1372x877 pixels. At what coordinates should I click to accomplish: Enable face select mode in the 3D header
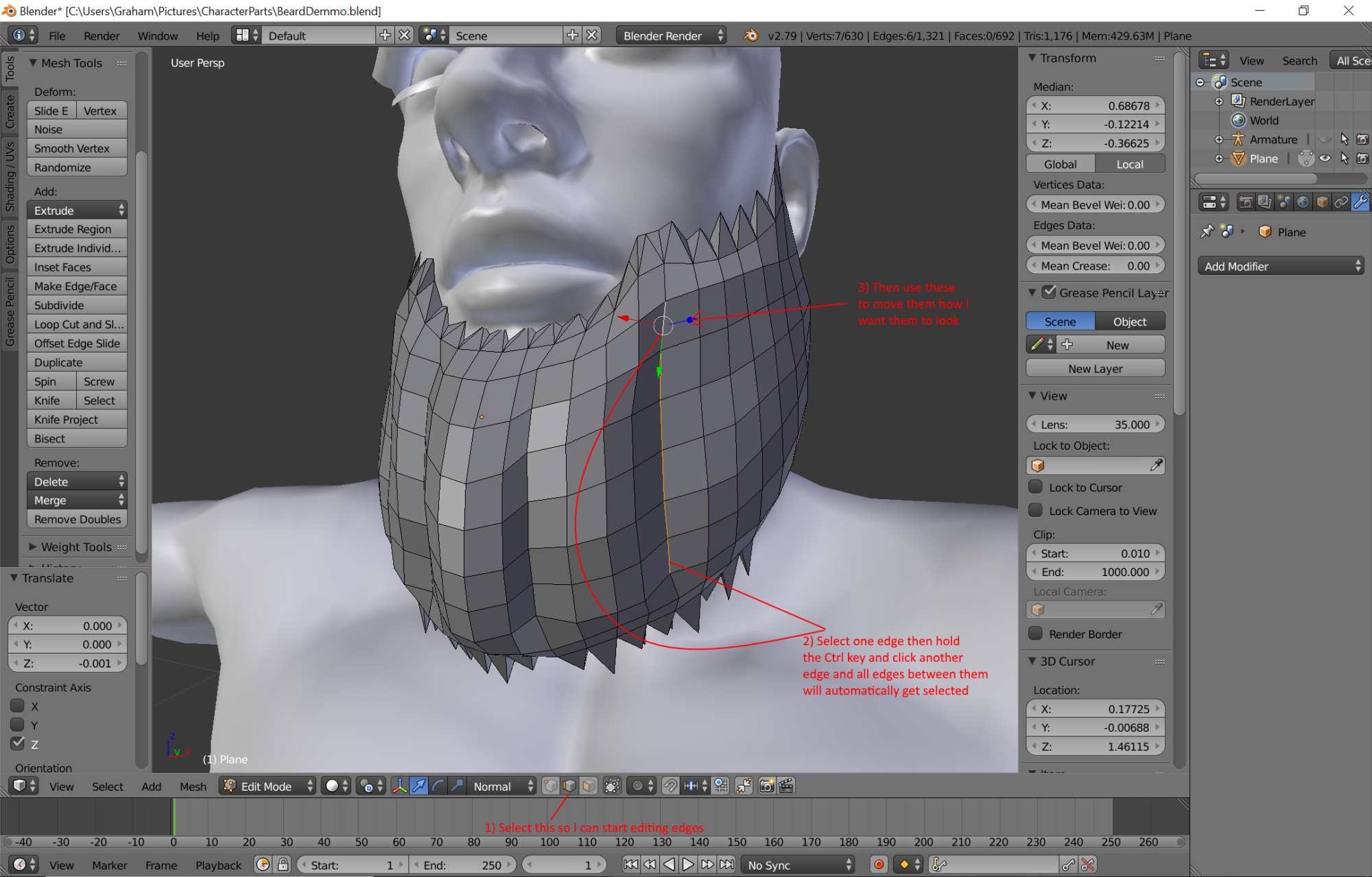click(x=589, y=786)
